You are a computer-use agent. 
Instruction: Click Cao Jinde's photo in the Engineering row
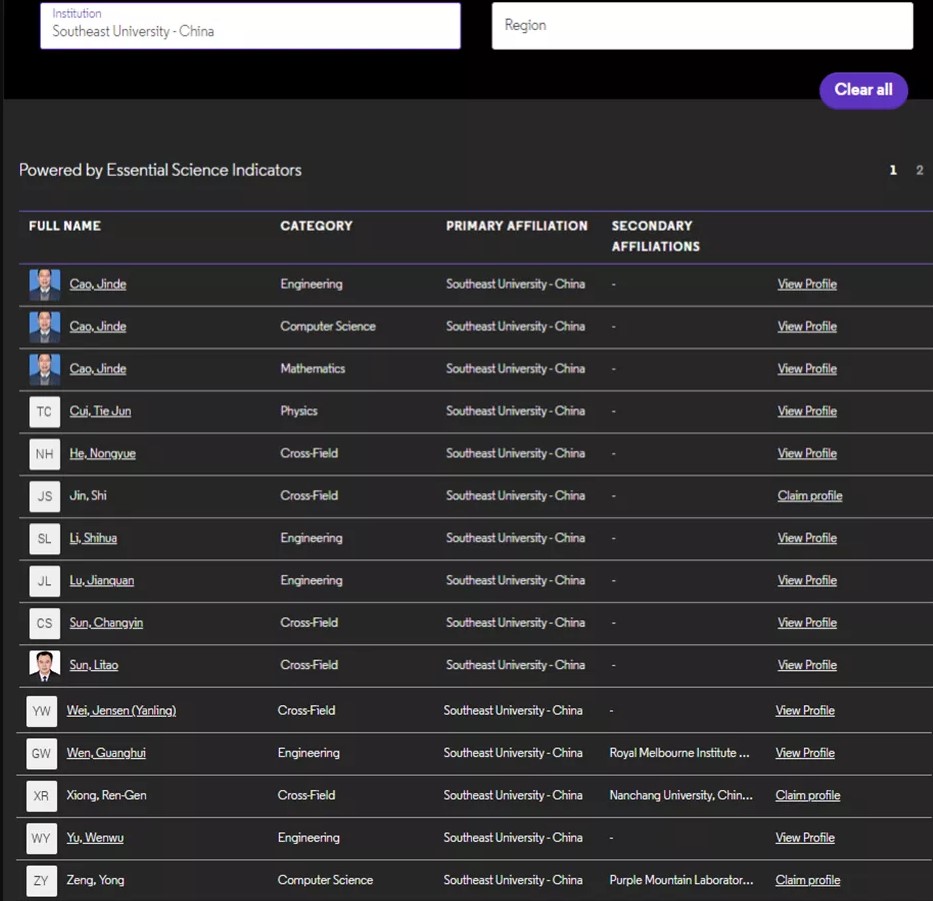point(44,285)
